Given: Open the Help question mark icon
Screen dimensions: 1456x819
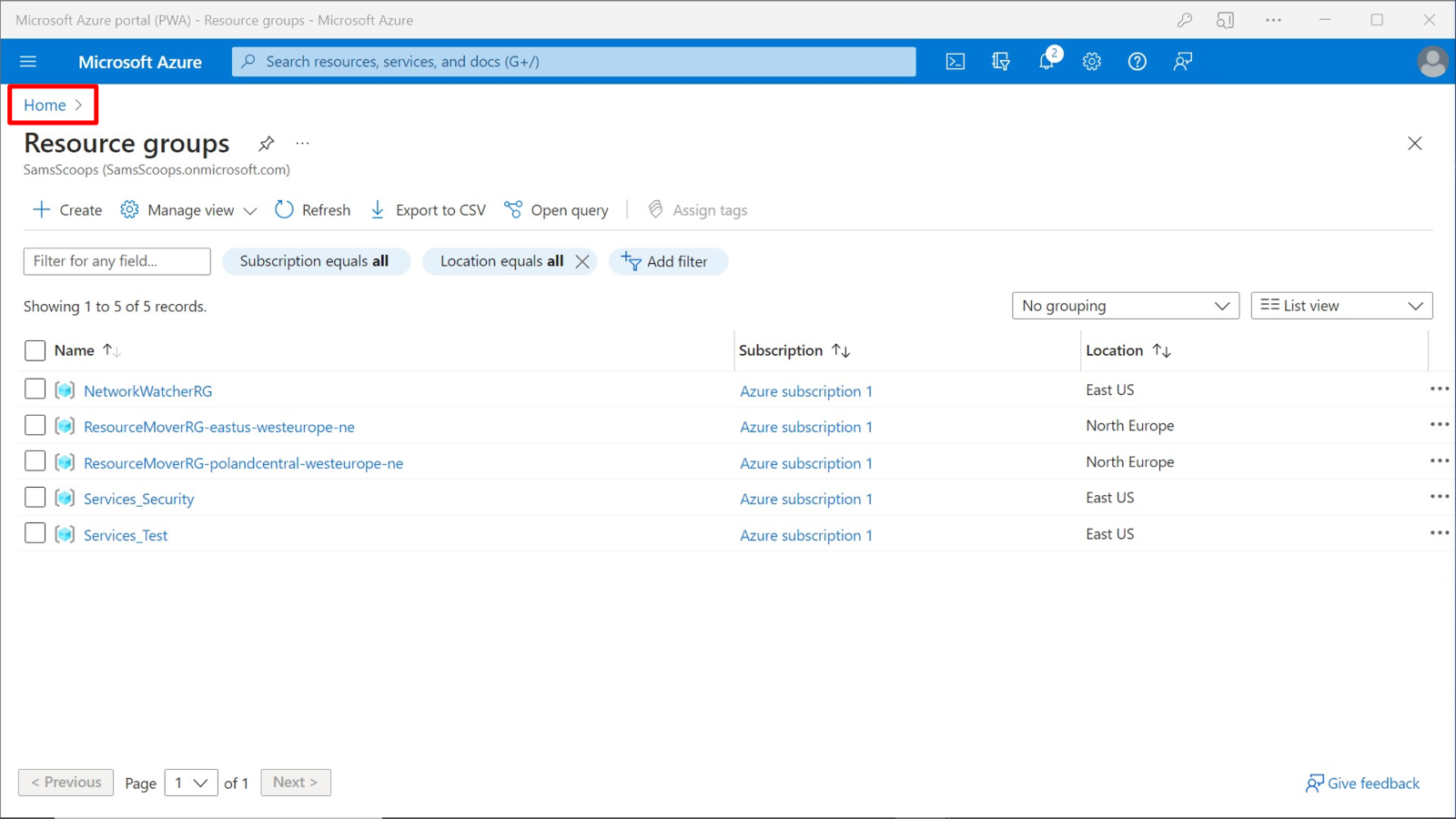Looking at the screenshot, I should [1137, 62].
